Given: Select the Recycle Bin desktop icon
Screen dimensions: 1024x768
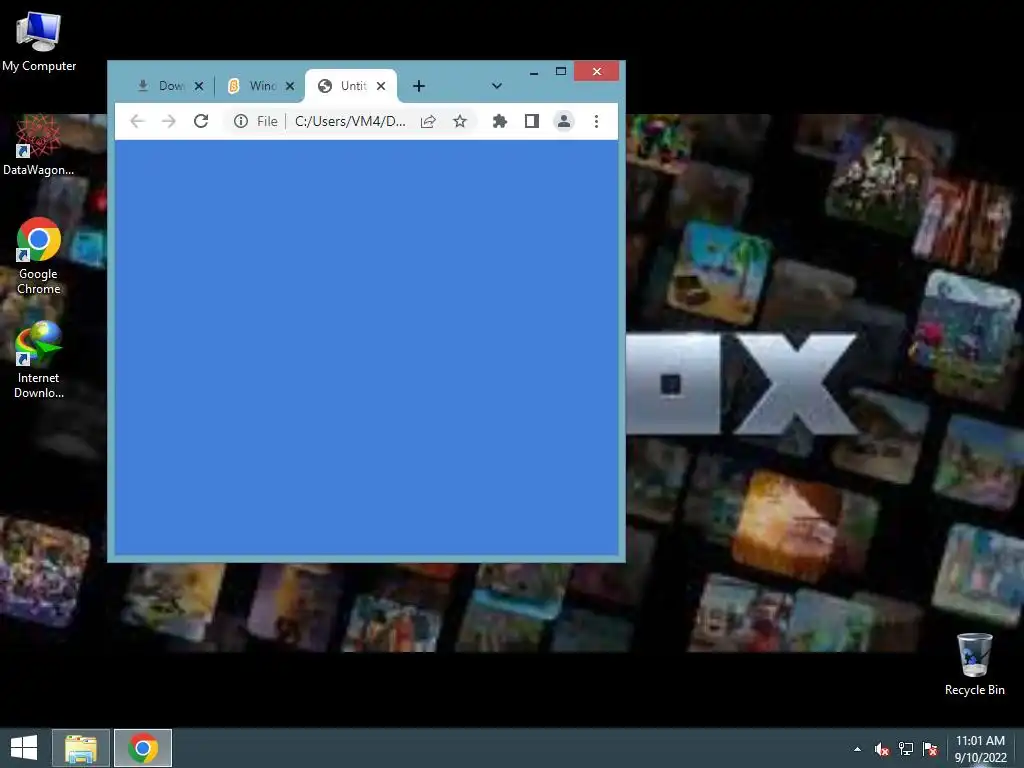Looking at the screenshot, I should pyautogui.click(x=974, y=664).
